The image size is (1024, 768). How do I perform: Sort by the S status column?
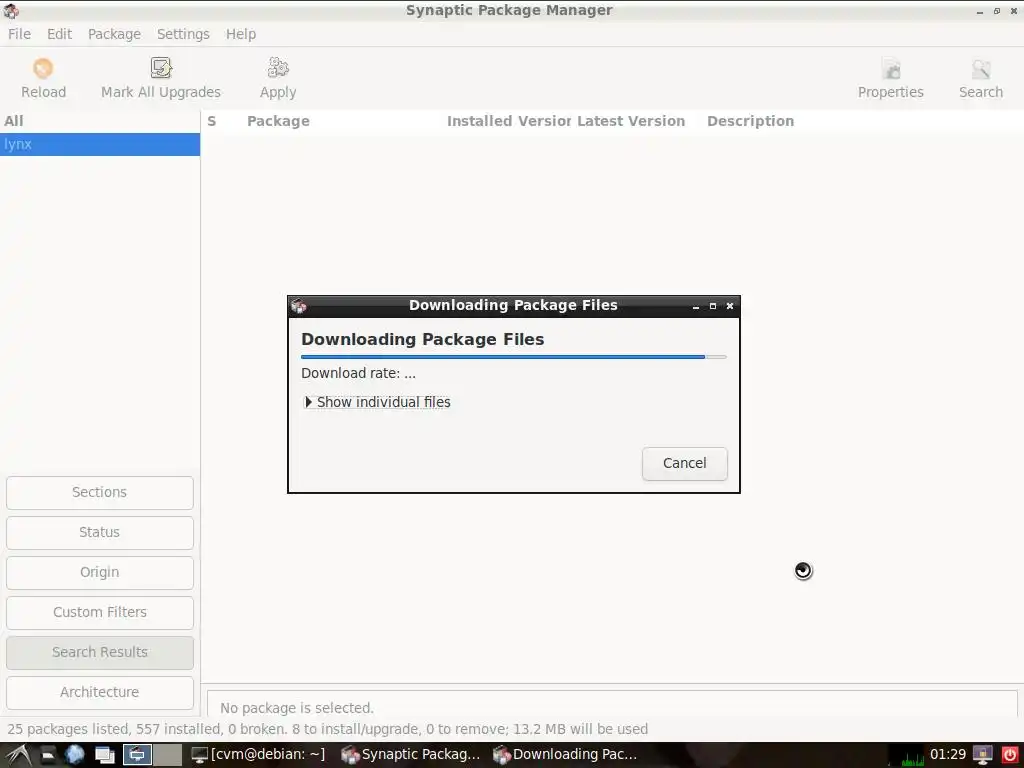pyautogui.click(x=212, y=121)
